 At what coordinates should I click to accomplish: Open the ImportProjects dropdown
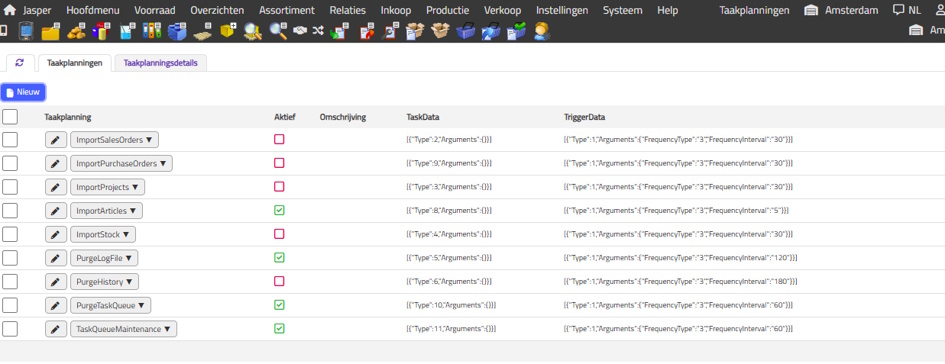107,187
